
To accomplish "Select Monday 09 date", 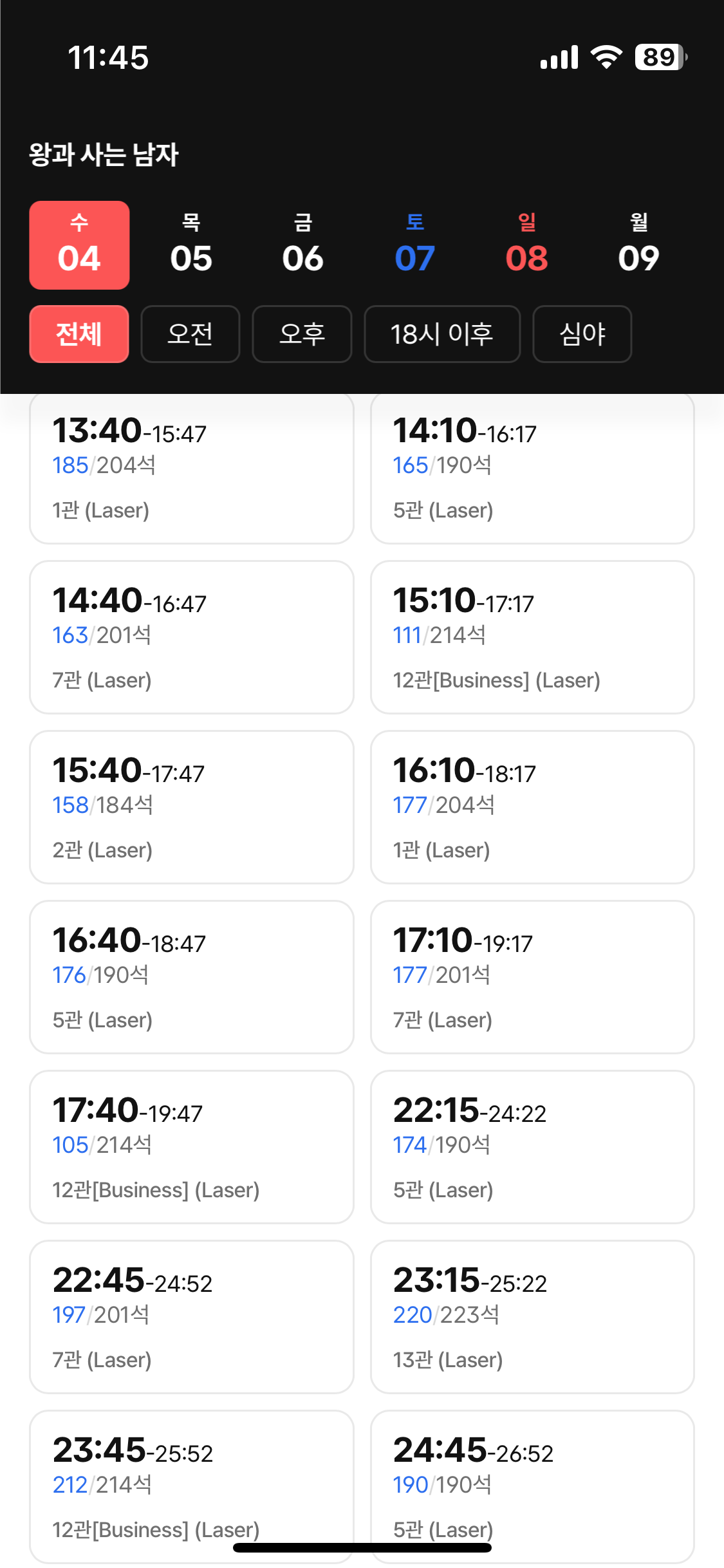I will 638,245.
